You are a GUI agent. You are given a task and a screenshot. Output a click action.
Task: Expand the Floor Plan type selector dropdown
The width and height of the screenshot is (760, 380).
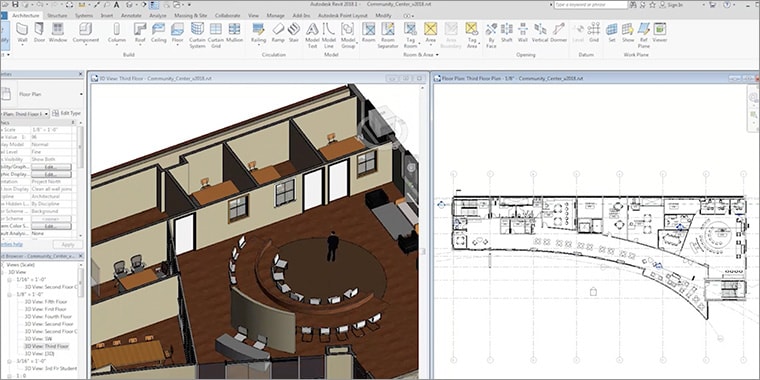[x=81, y=94]
